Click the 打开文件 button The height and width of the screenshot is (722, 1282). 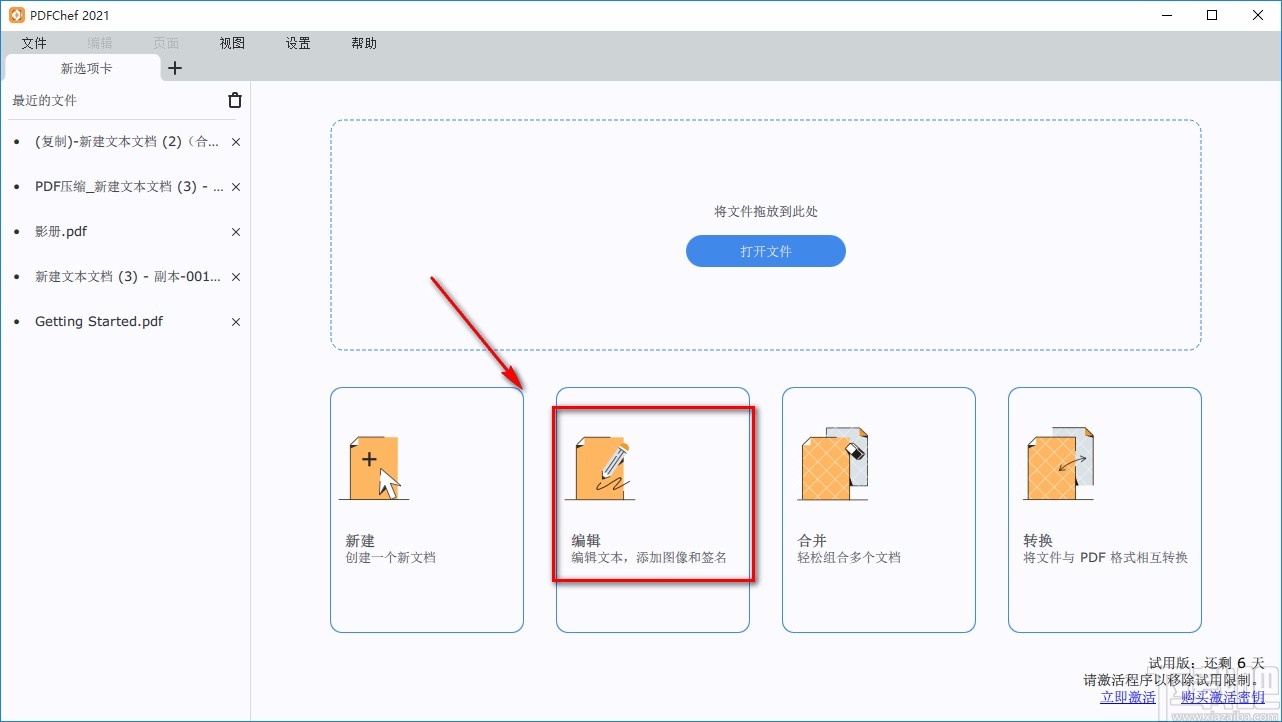[x=765, y=251]
